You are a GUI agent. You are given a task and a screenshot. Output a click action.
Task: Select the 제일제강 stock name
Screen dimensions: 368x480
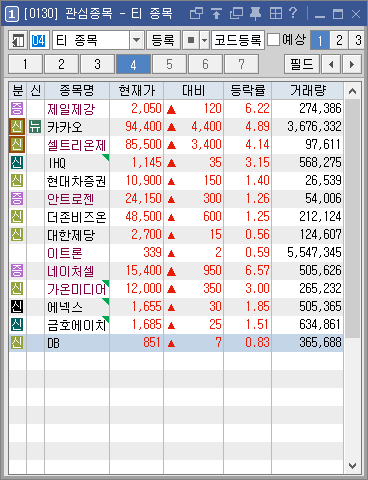(x=71, y=109)
